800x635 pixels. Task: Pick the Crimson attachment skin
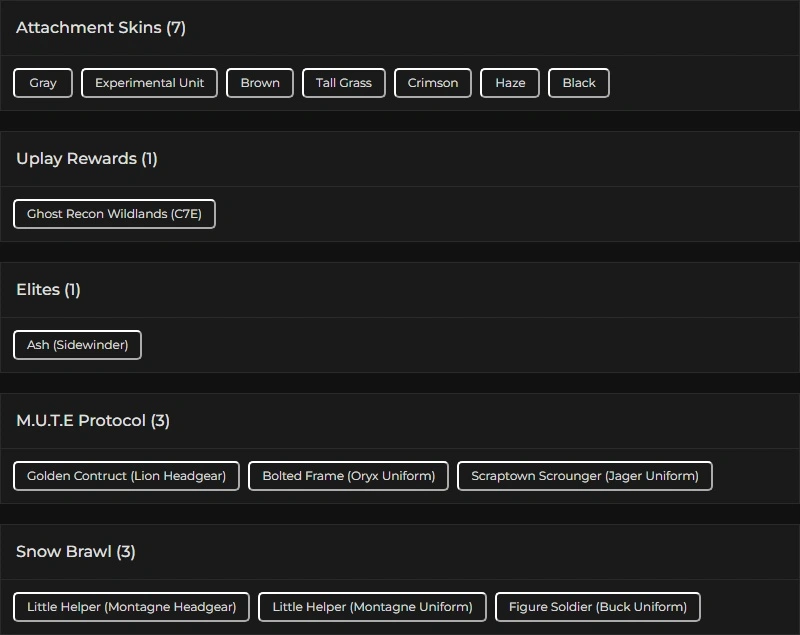click(433, 83)
